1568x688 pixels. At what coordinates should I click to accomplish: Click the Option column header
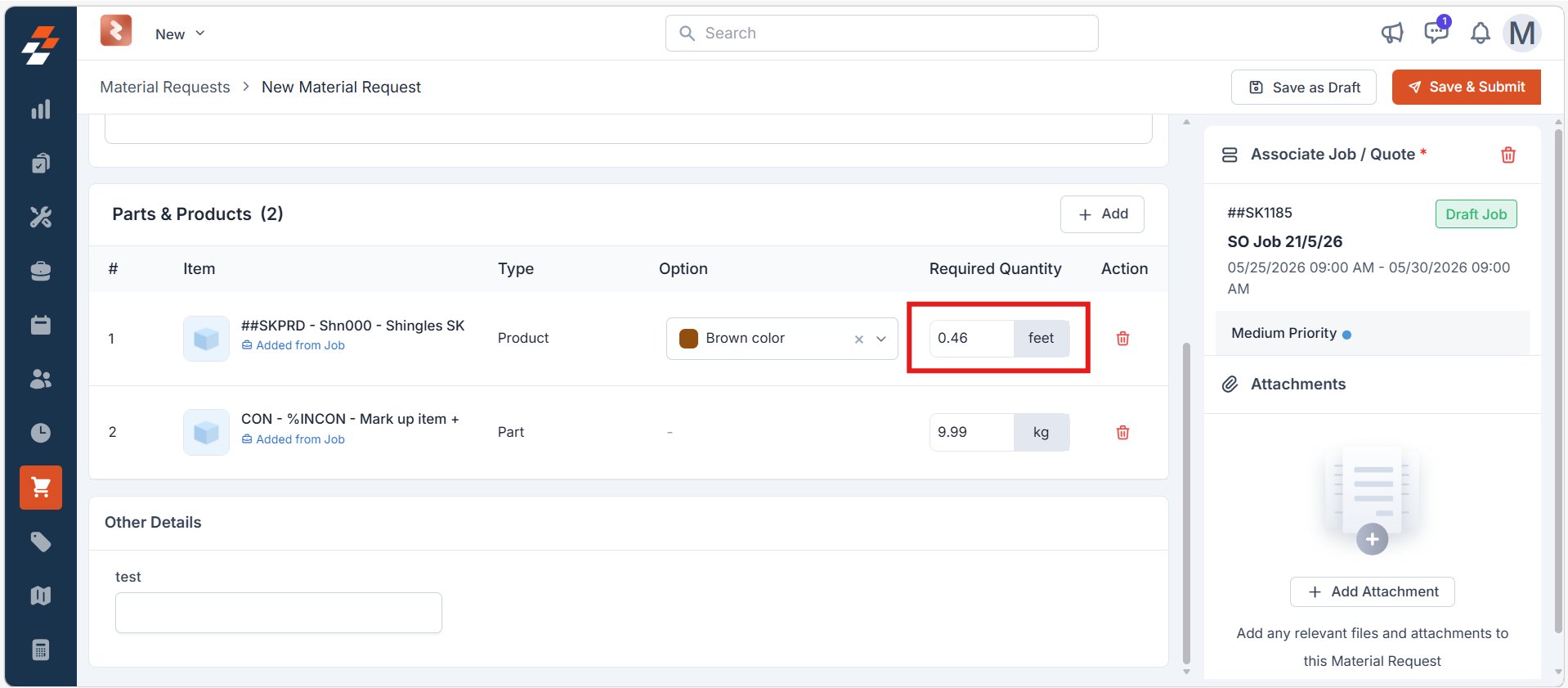(683, 268)
